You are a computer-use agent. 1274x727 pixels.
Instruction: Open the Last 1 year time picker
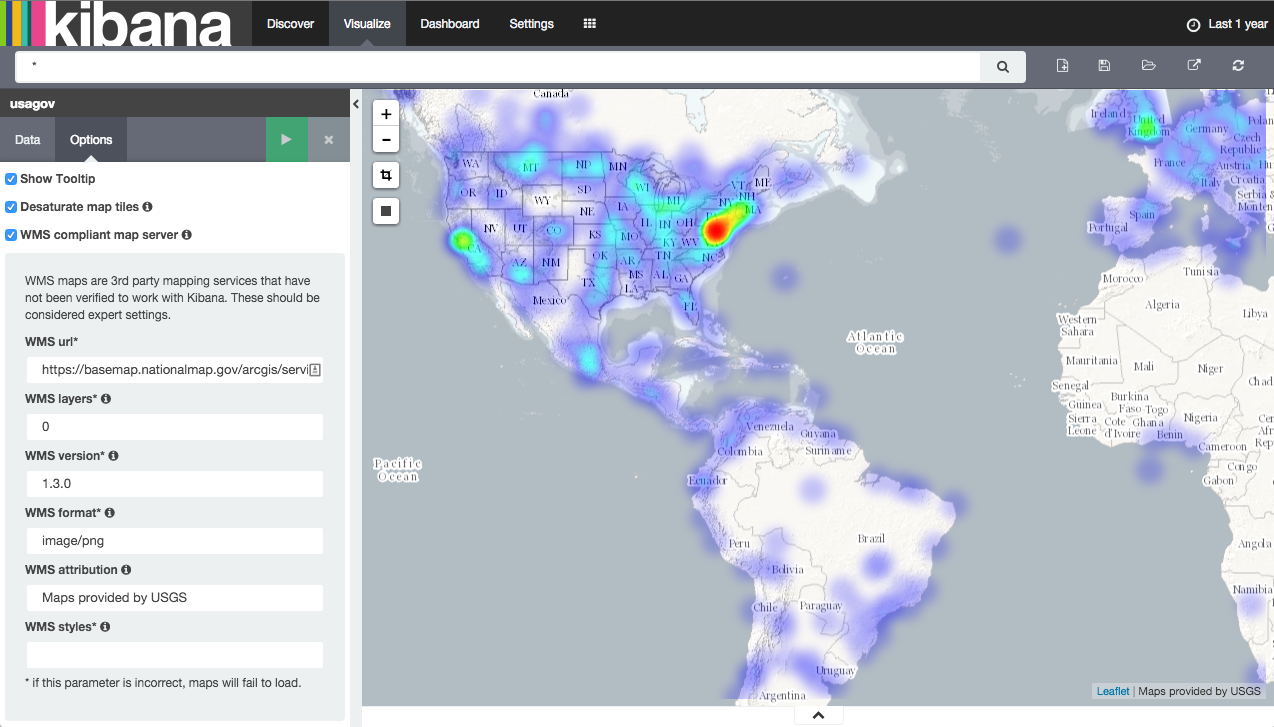click(1227, 23)
